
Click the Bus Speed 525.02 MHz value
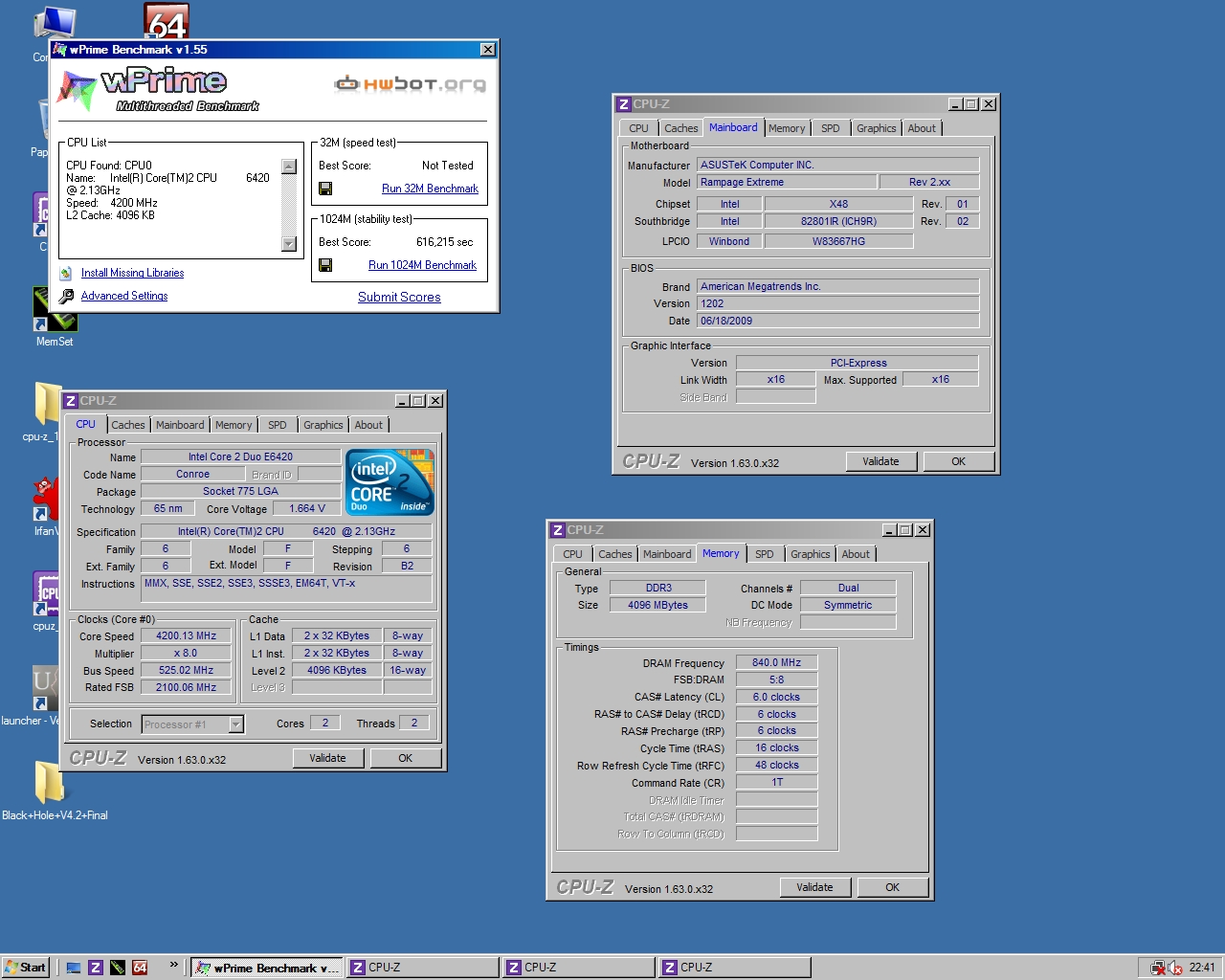tap(186, 671)
